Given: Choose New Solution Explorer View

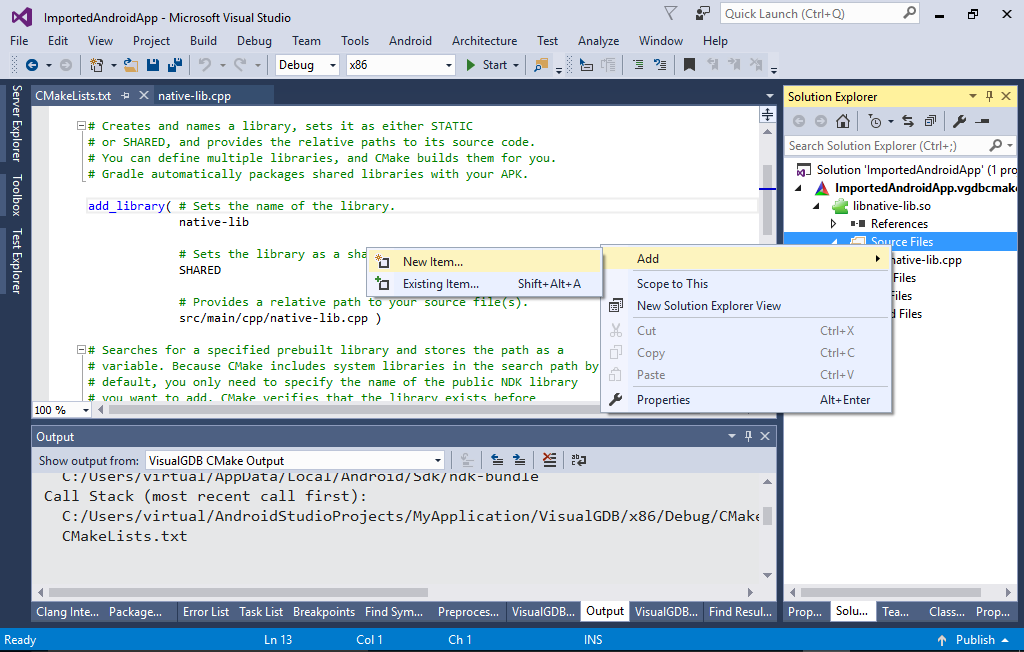Looking at the screenshot, I should [x=746, y=306].
